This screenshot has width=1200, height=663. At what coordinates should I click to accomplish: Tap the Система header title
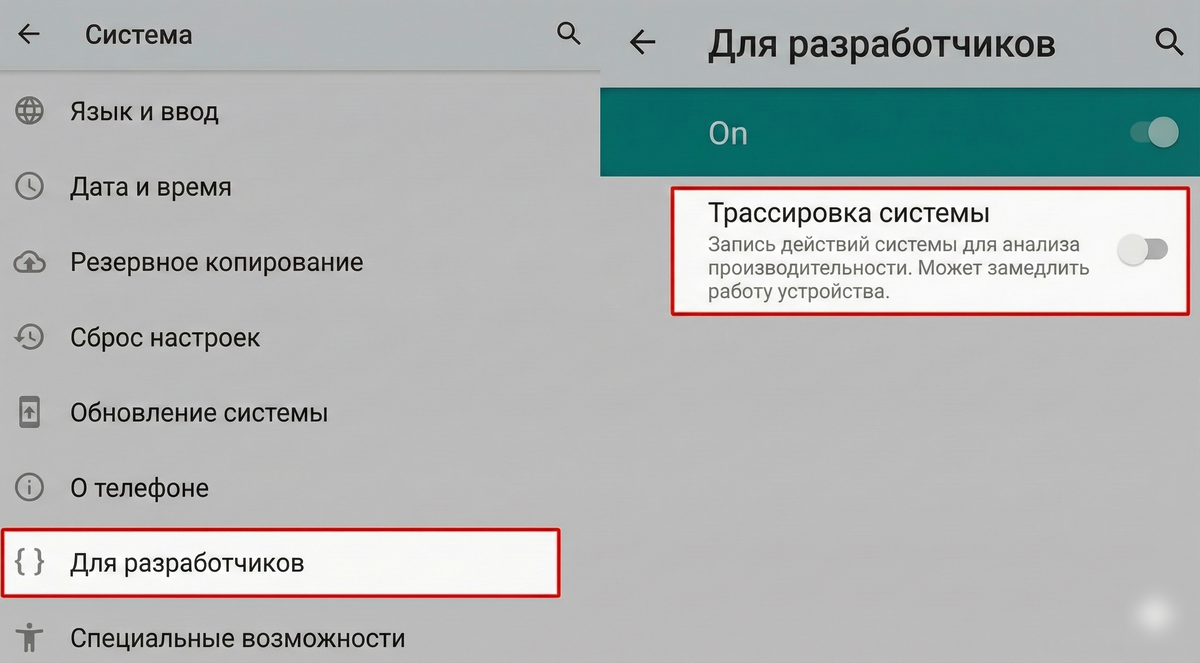coord(138,35)
